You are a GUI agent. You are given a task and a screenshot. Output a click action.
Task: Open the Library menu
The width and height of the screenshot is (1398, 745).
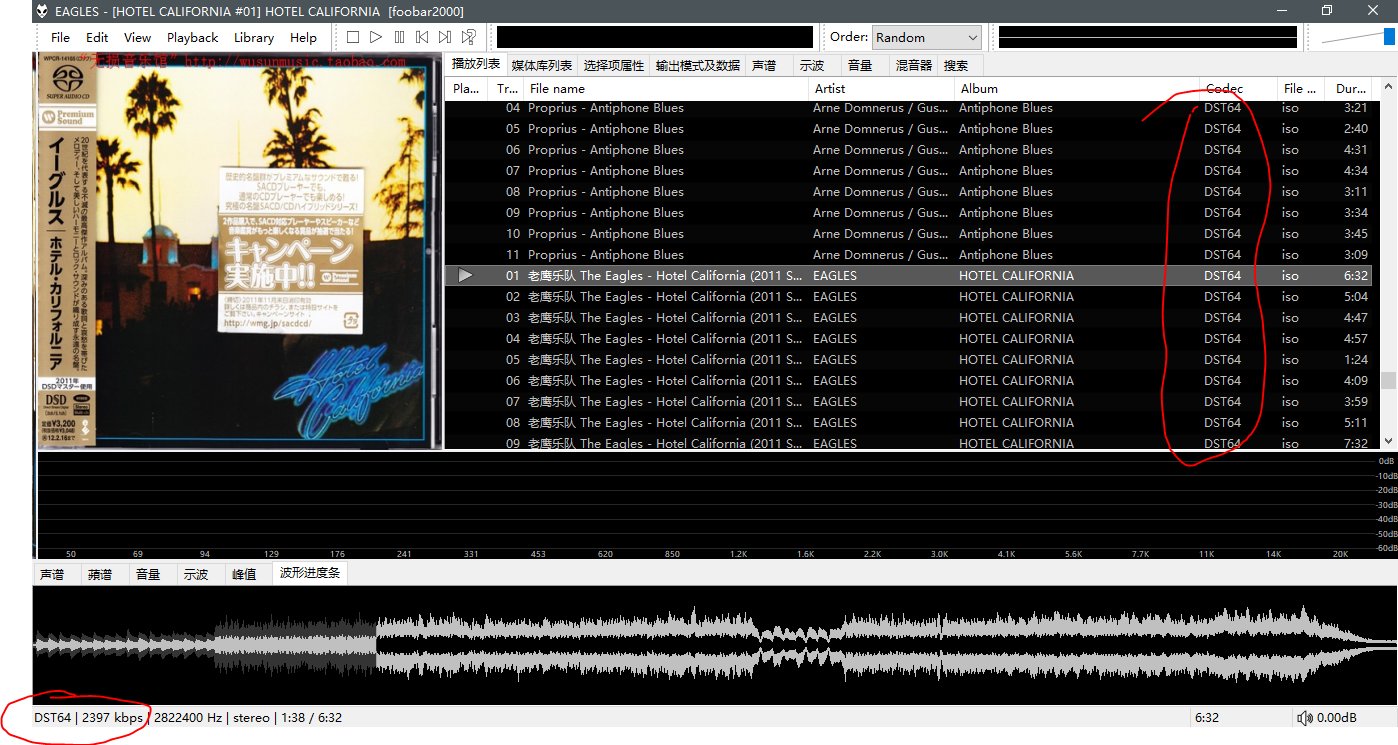[x=253, y=38]
